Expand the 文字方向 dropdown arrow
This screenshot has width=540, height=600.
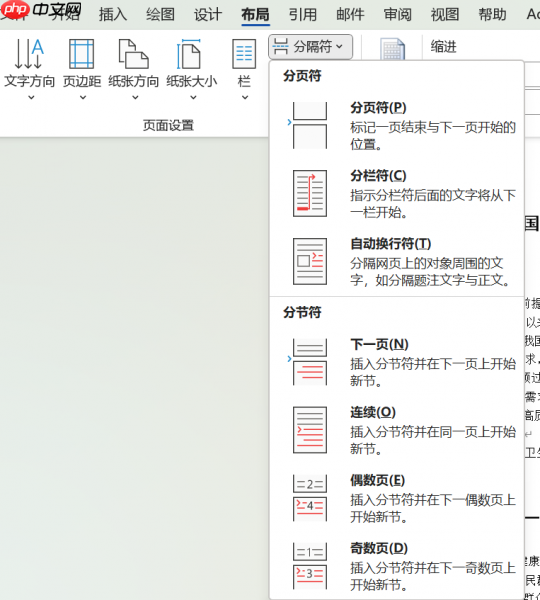(x=31, y=98)
